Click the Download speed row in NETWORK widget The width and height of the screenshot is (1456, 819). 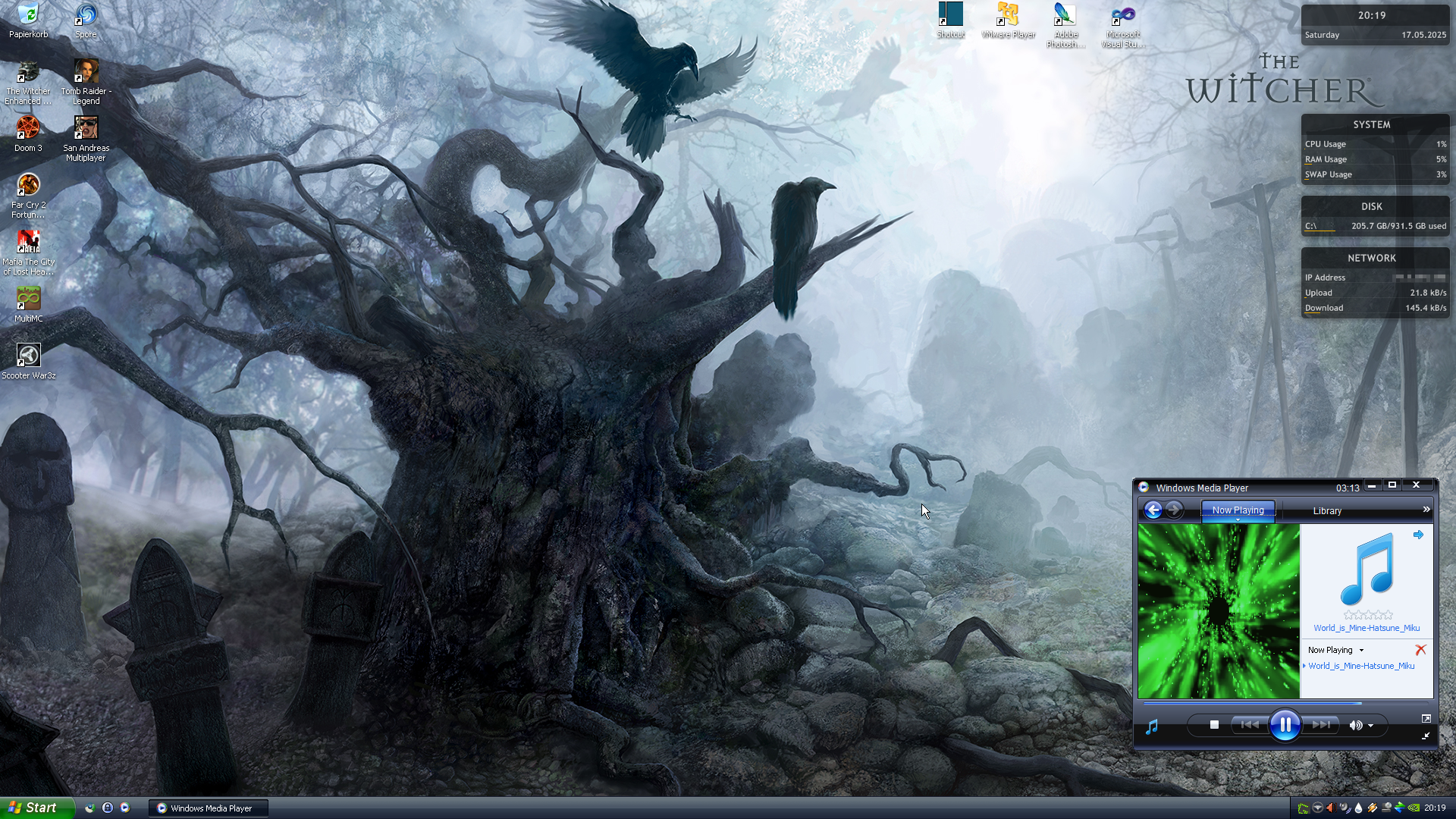point(1376,308)
